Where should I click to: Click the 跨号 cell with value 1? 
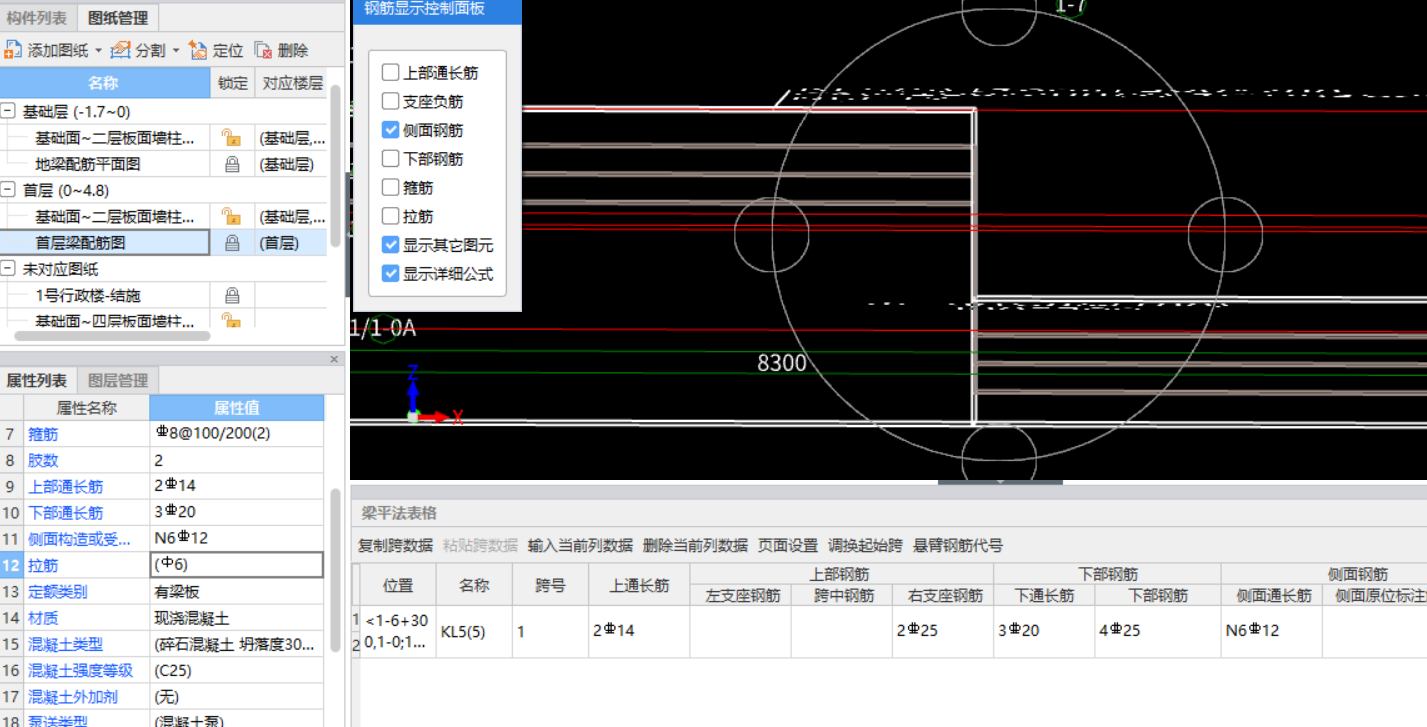[550, 631]
